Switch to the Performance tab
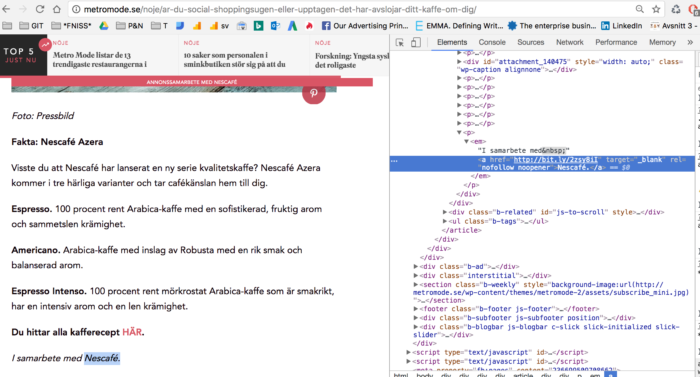Screen dimensions: 700x377 (x=616, y=42)
